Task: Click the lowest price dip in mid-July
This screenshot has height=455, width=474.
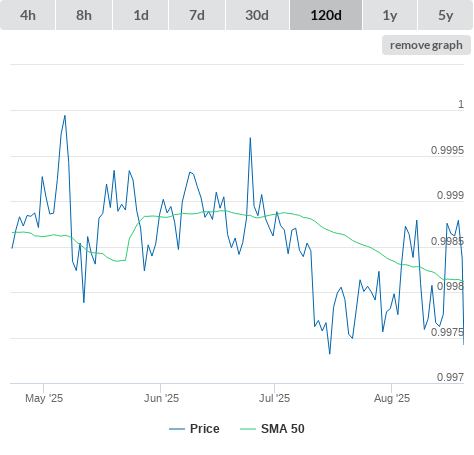Action: click(x=330, y=353)
